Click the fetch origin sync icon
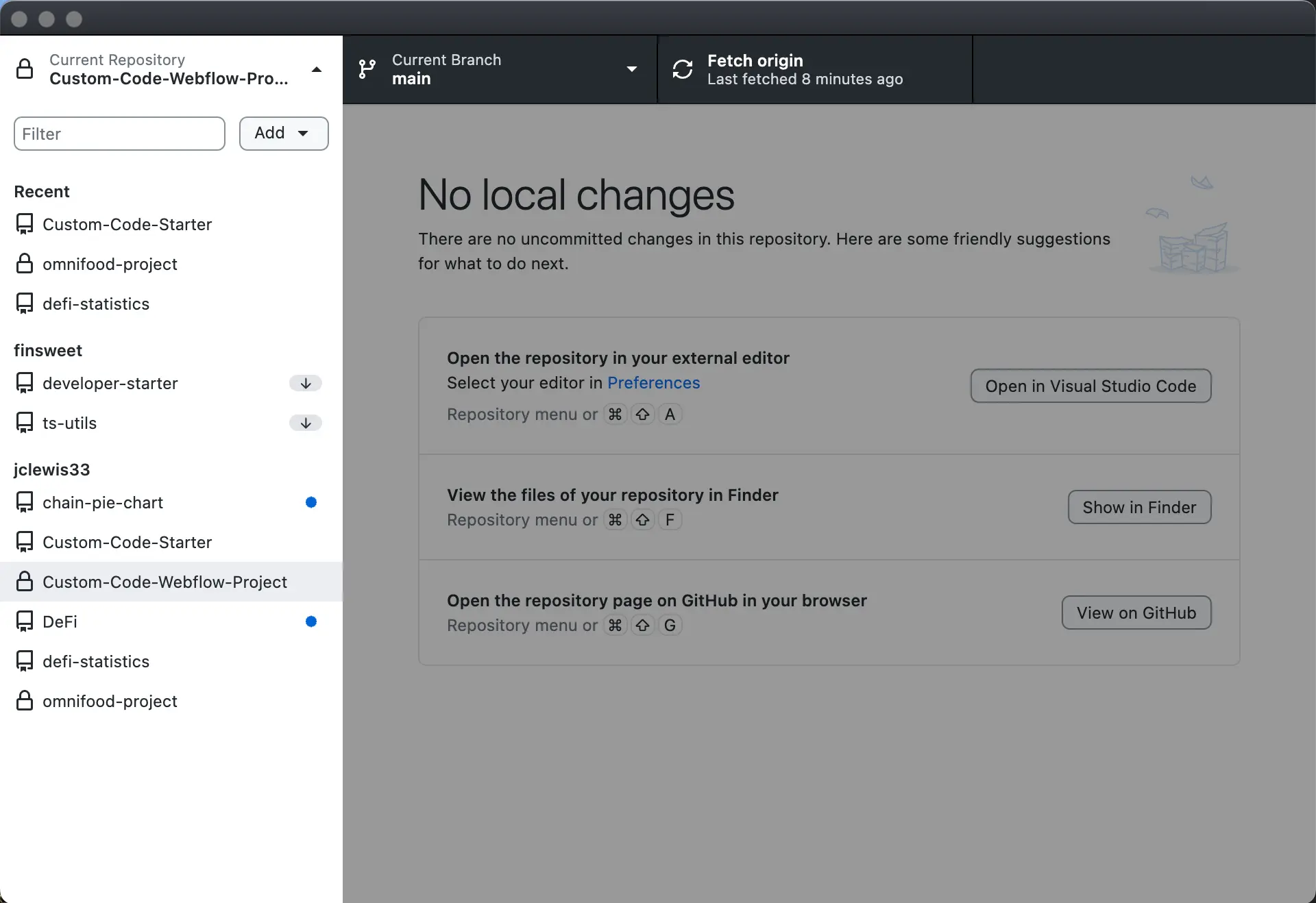Viewport: 1316px width, 903px height. pyautogui.click(x=683, y=69)
